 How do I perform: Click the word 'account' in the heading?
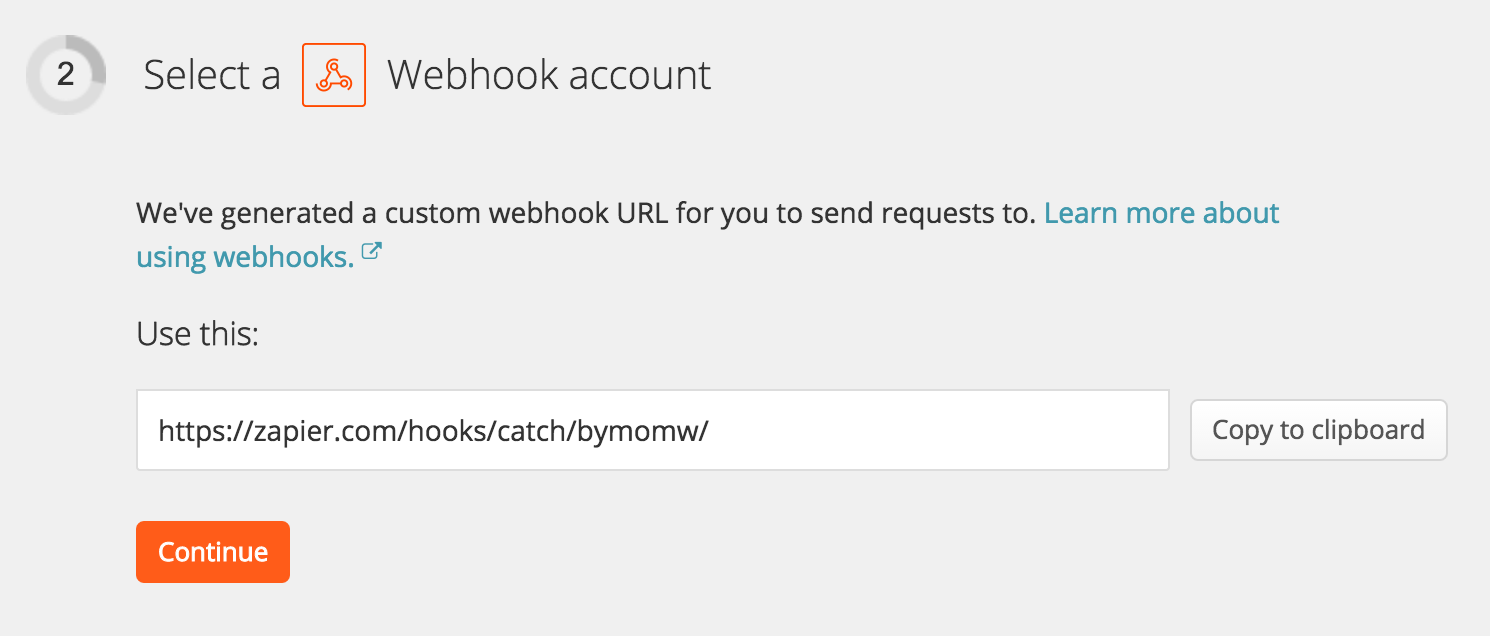[x=633, y=75]
